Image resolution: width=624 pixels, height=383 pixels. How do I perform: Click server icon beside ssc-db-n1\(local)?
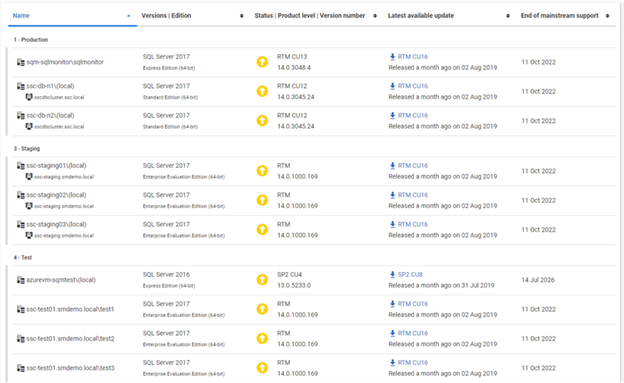click(21, 86)
